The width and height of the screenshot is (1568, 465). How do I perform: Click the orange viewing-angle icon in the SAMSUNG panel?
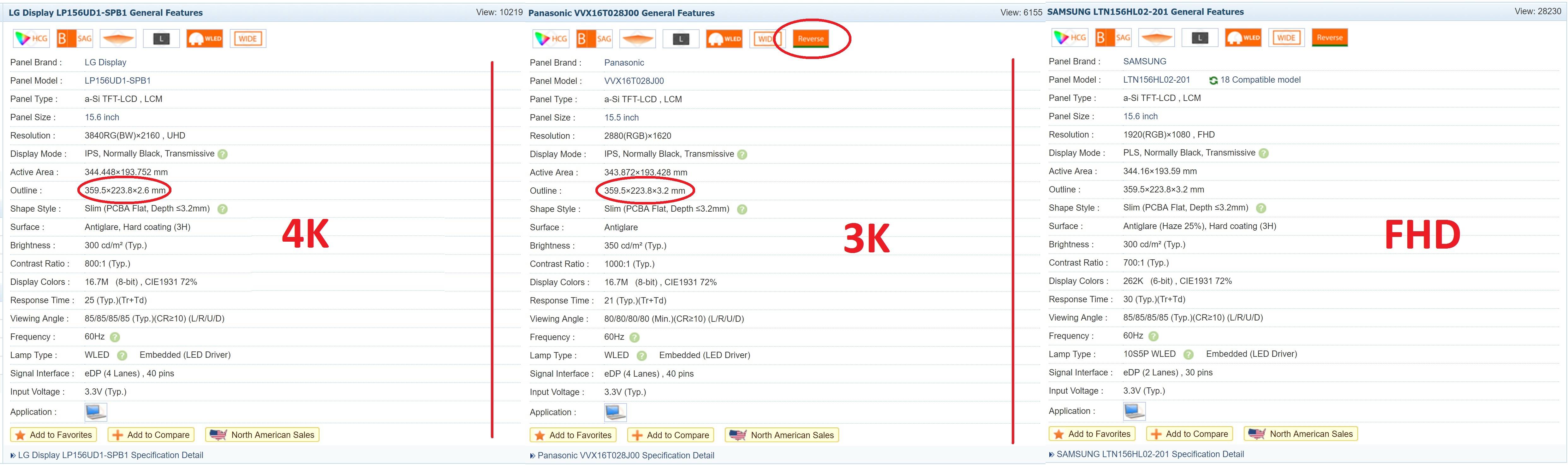[1157, 38]
